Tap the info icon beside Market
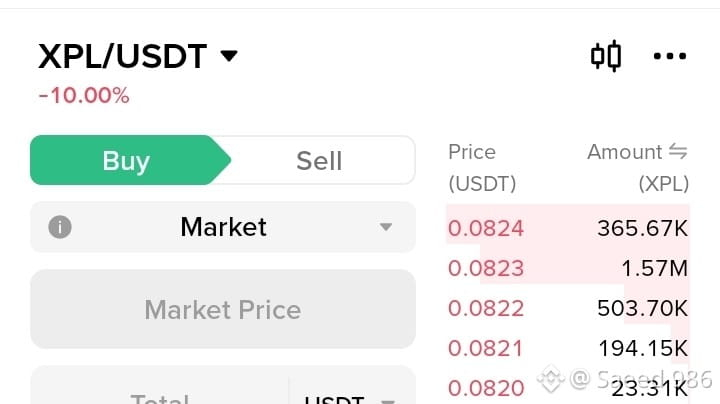Screen dimensions: 720x404 coord(60,227)
